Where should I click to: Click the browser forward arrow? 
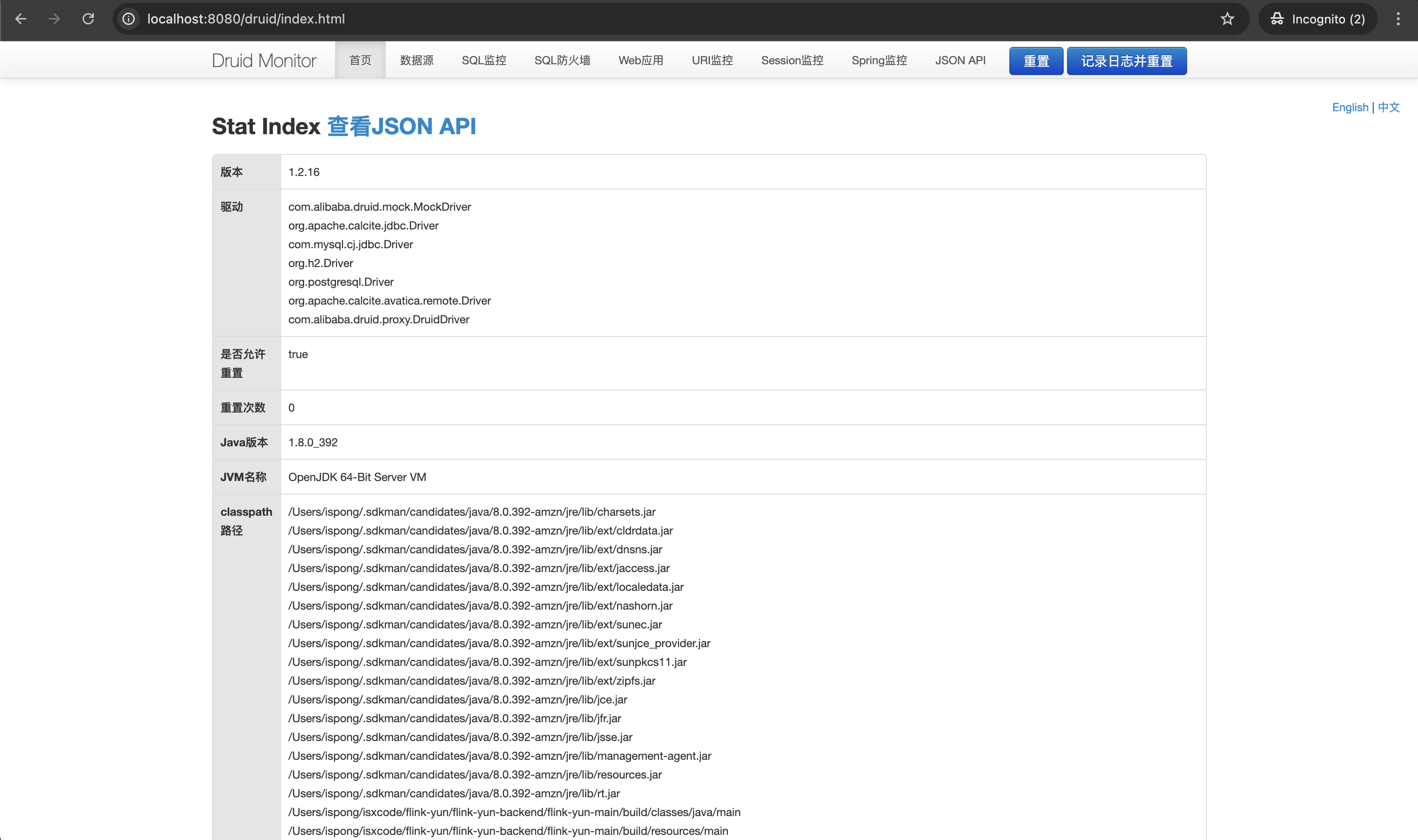pos(54,19)
